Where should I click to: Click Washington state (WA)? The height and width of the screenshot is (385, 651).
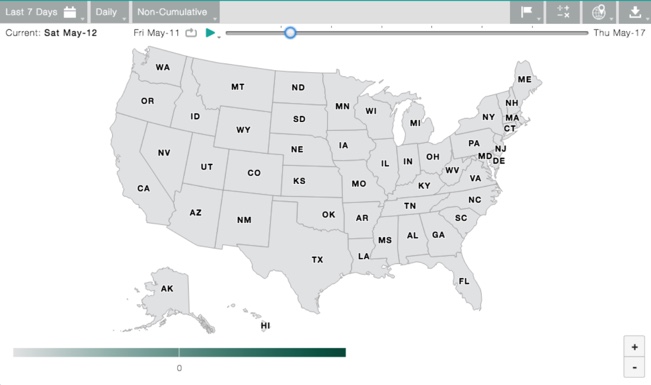163,67
